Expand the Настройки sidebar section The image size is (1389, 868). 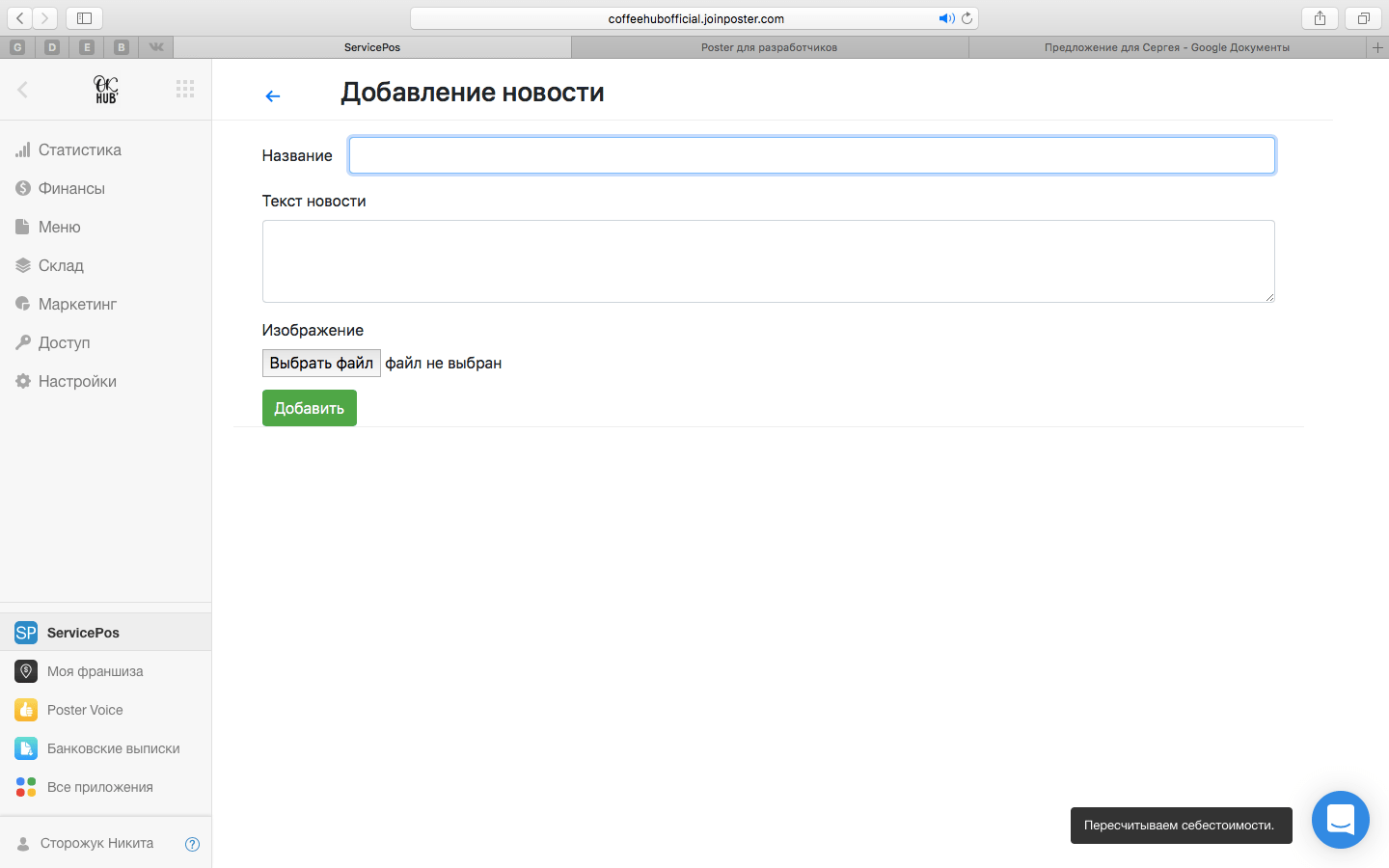[x=77, y=381]
